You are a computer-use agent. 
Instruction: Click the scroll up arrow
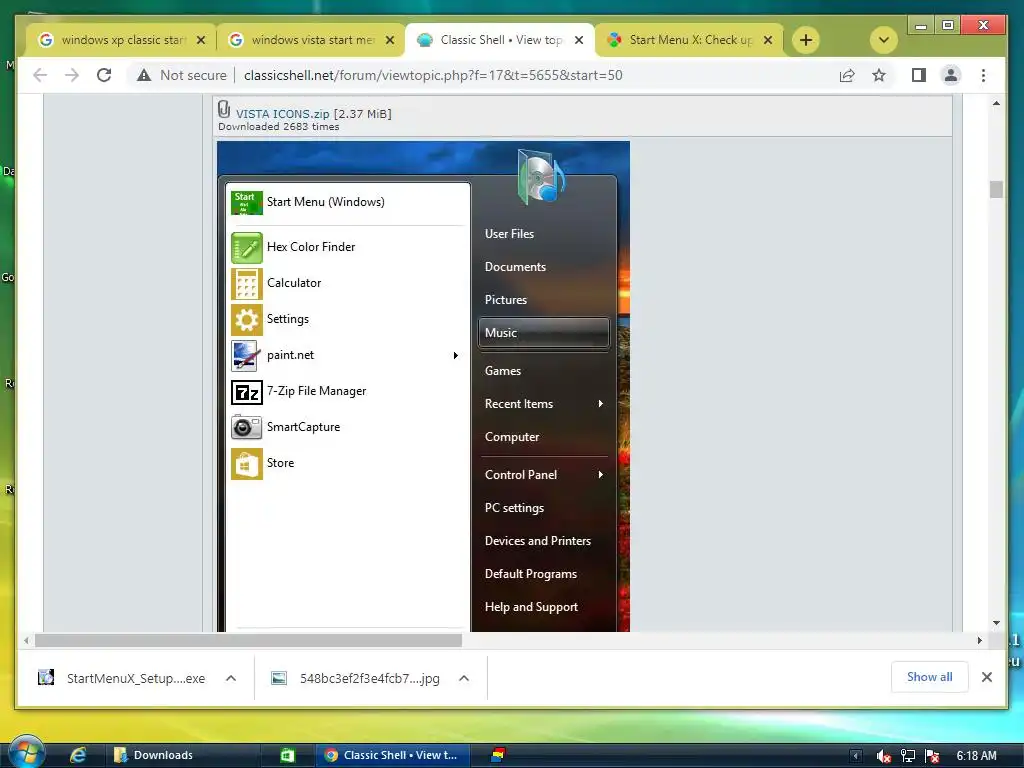click(996, 103)
